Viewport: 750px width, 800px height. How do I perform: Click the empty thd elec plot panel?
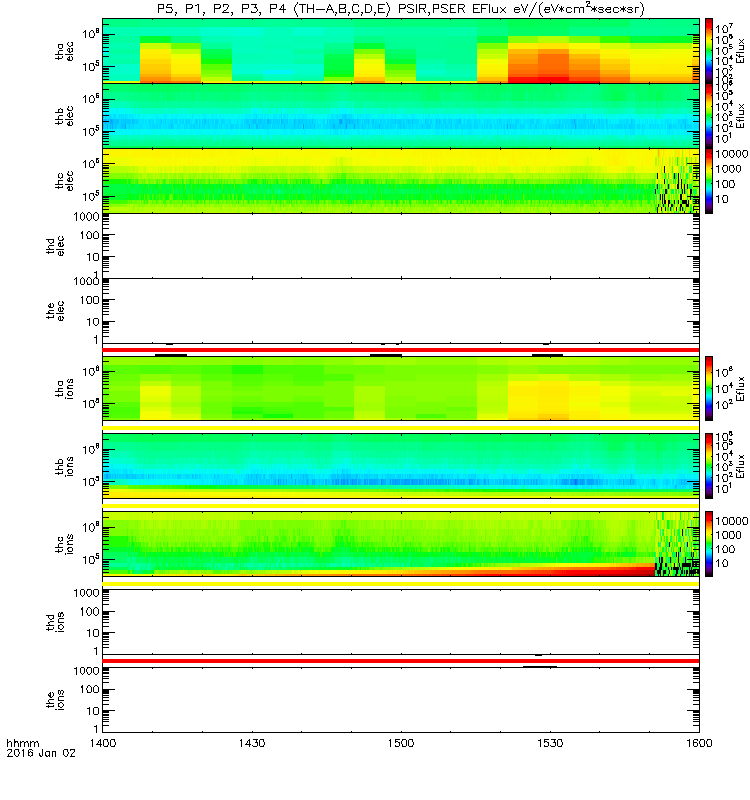click(401, 245)
